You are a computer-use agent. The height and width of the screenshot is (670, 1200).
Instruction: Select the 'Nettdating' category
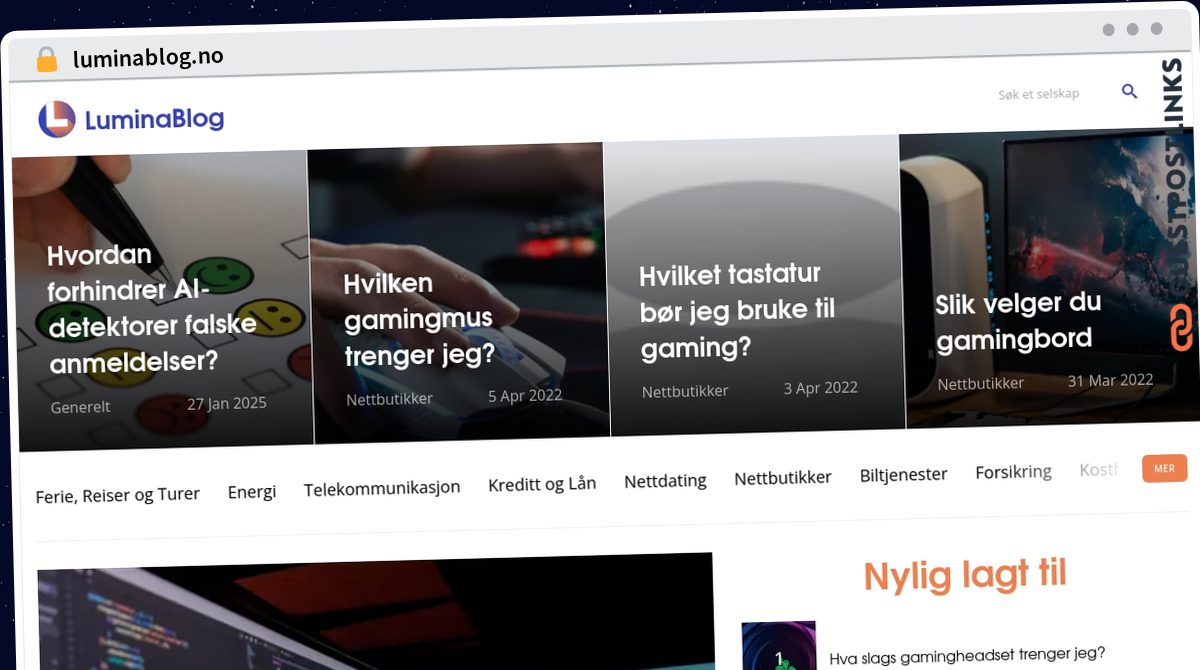(665, 481)
